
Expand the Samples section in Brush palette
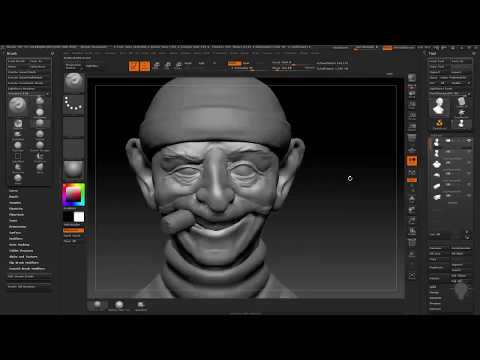(15, 203)
